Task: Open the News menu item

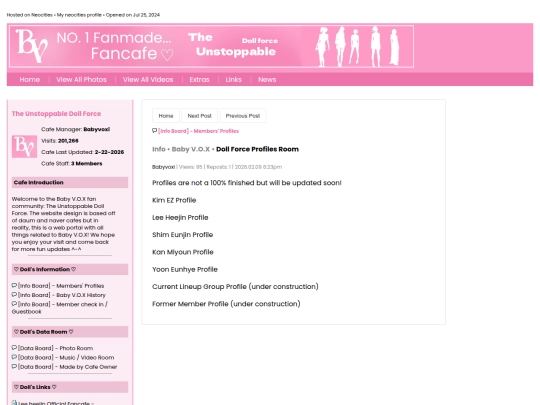Action: tap(267, 80)
